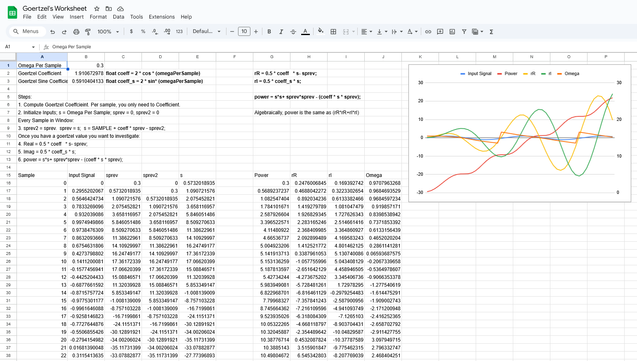This screenshot has width=637, height=361.
Task: Open the Edit menu
Action: (42, 17)
